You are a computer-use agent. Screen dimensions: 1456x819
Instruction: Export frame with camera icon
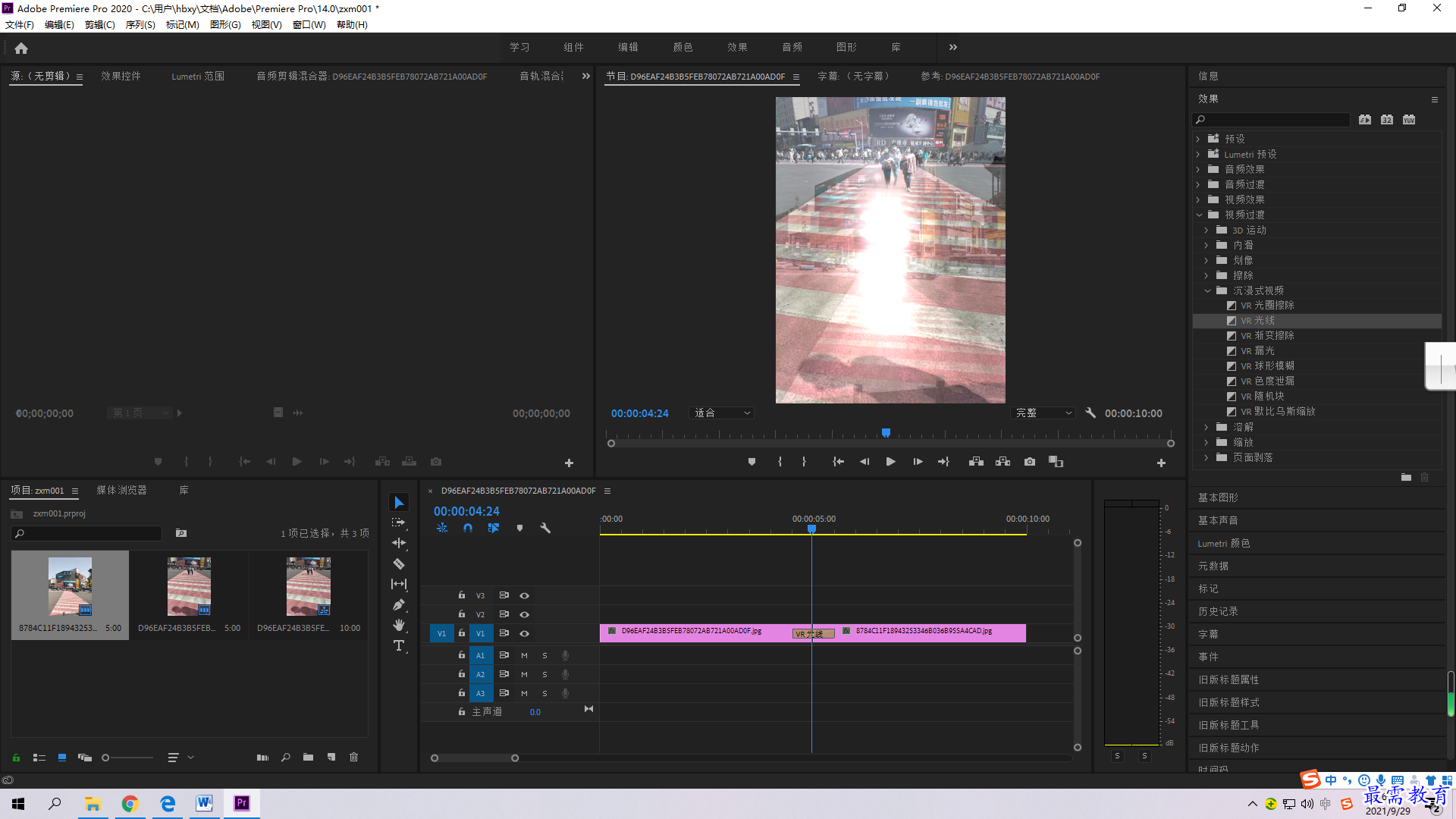1030,462
